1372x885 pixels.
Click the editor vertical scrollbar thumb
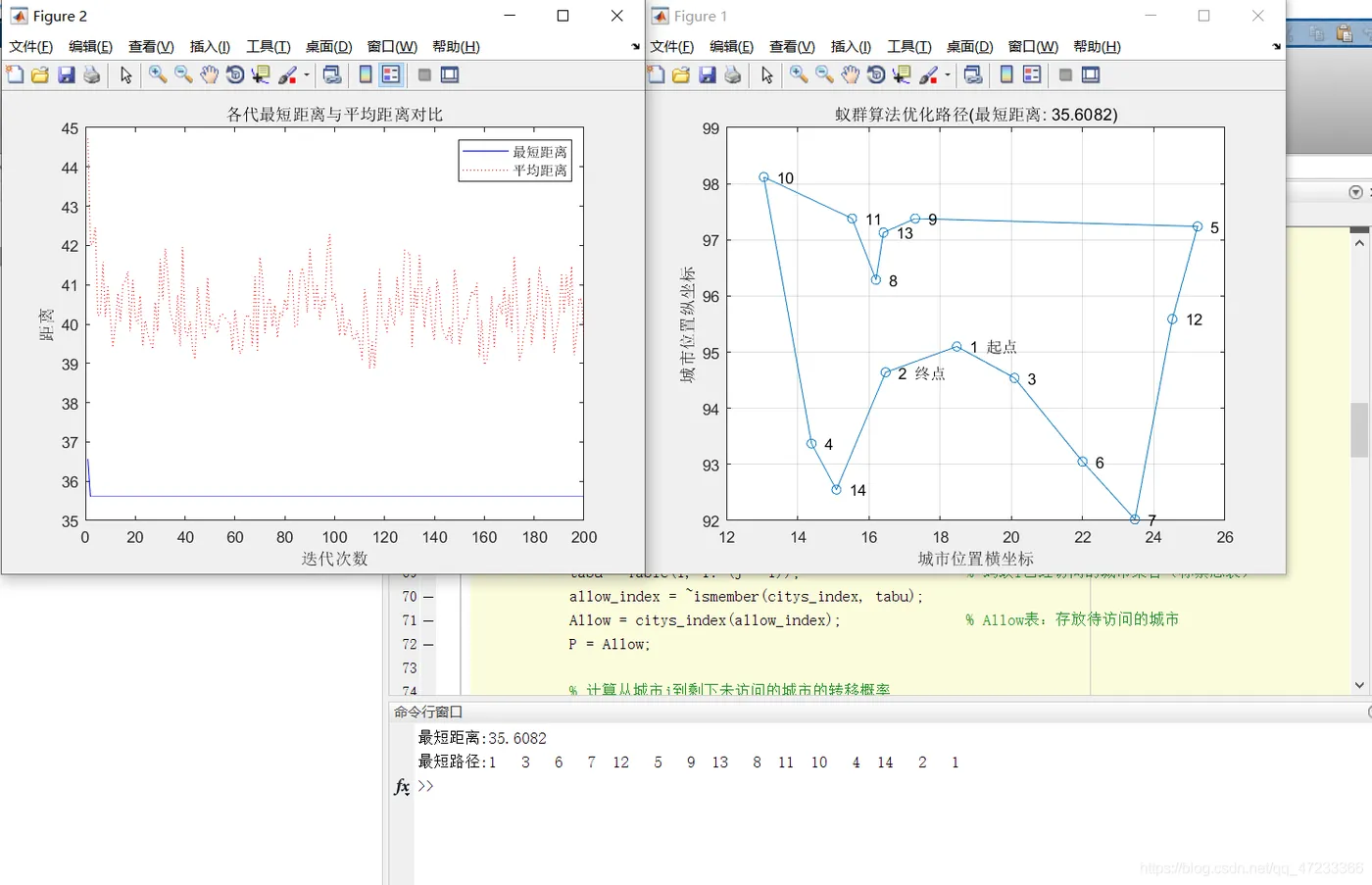point(1359,429)
